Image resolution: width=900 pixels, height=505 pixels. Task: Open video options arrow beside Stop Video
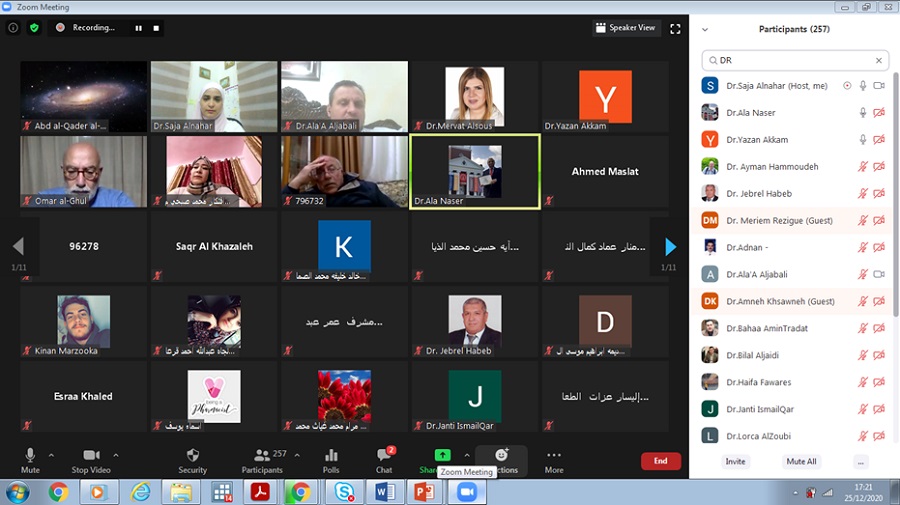click(x=116, y=455)
